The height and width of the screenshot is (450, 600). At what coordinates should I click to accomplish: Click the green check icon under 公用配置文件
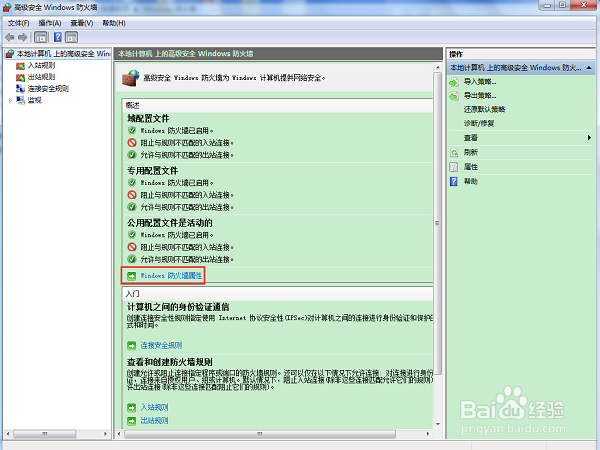pyautogui.click(x=132, y=259)
